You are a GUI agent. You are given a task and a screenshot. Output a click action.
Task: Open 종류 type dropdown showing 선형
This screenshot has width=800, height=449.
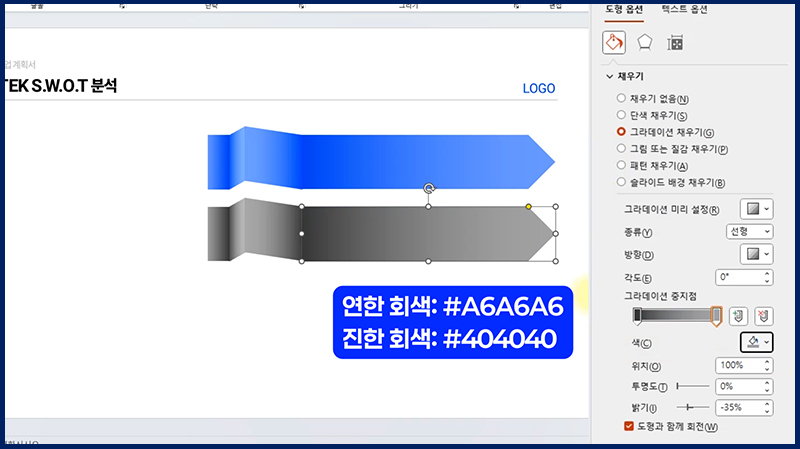tap(749, 232)
